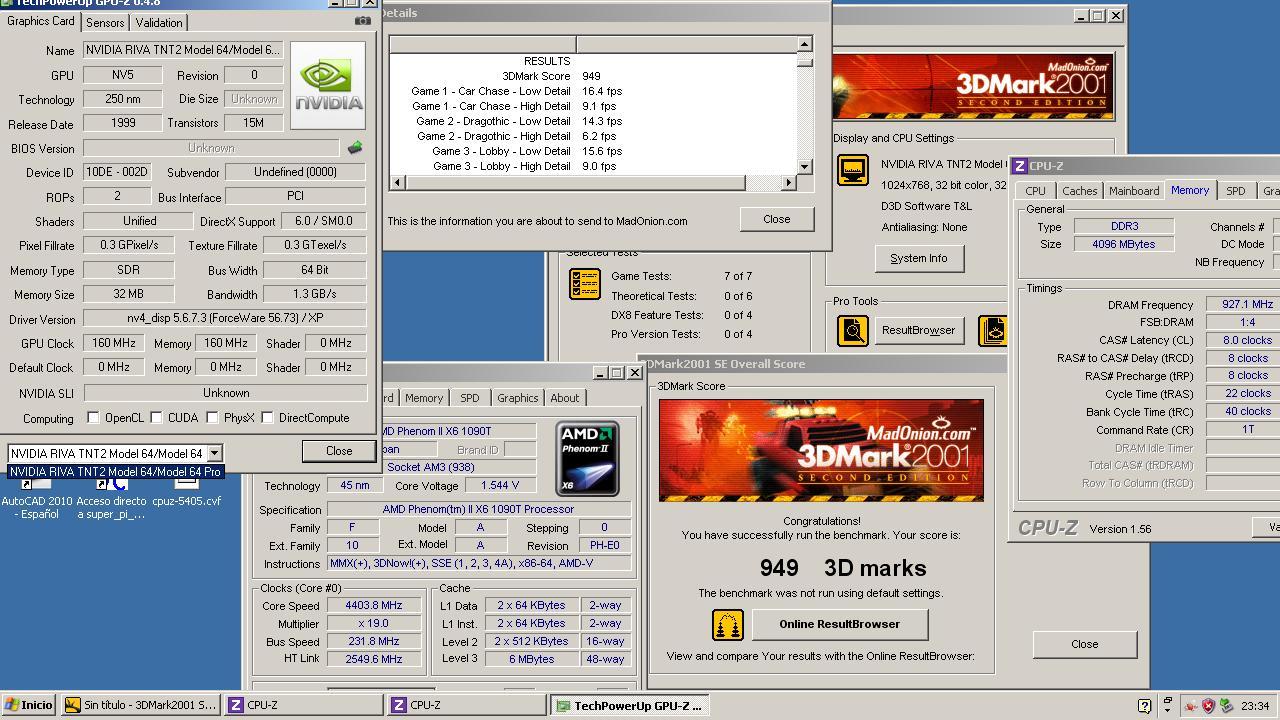Click Details horizontal scroll right arrow

coord(788,182)
